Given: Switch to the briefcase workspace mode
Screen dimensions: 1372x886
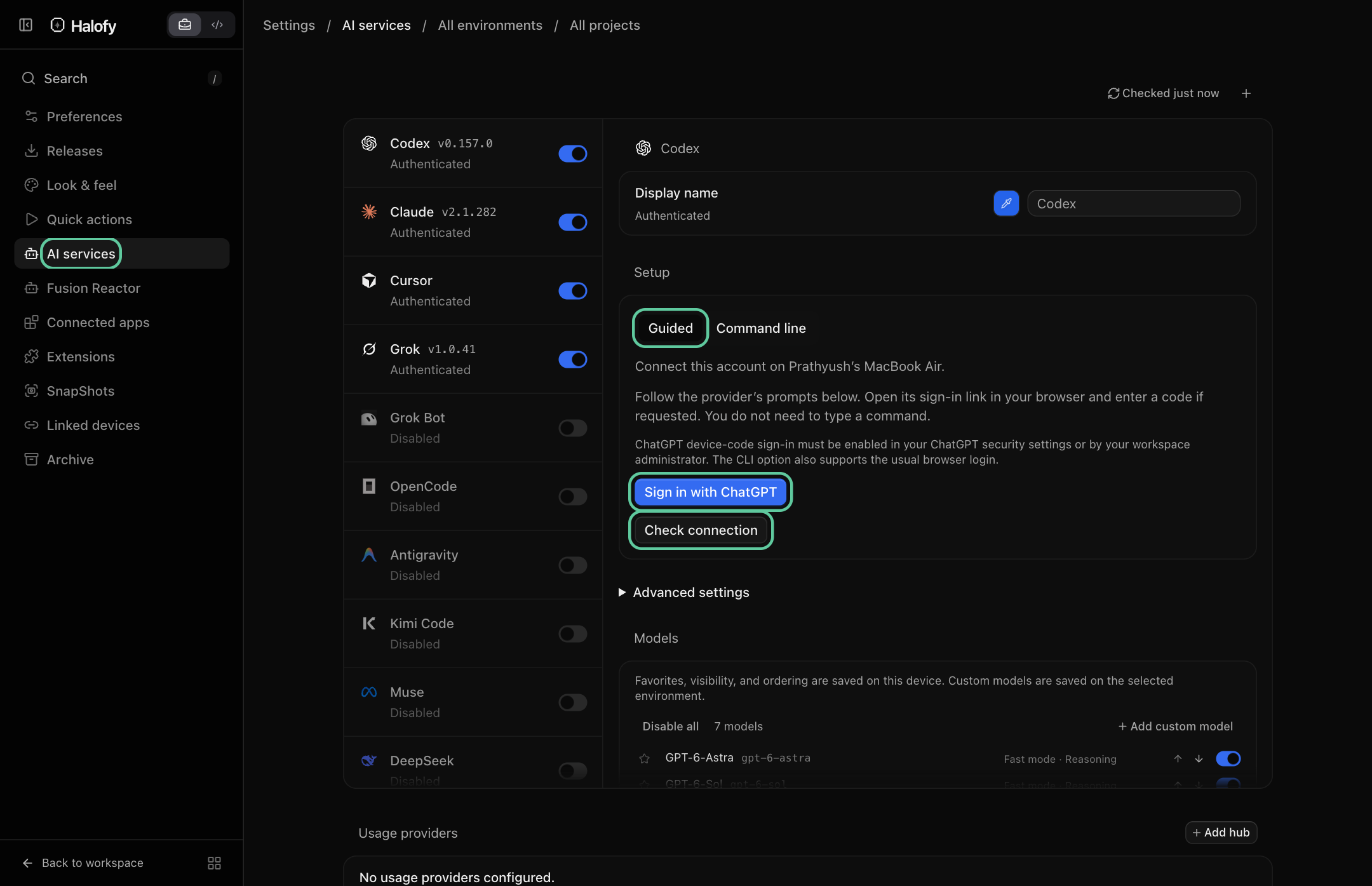Looking at the screenshot, I should pos(185,25).
